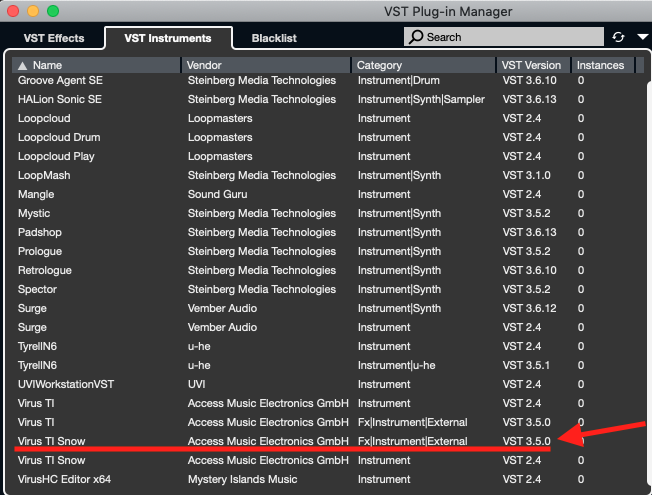Viewport: 652px width, 495px height.
Task: Open the Blacklist tab
Action: coord(274,38)
